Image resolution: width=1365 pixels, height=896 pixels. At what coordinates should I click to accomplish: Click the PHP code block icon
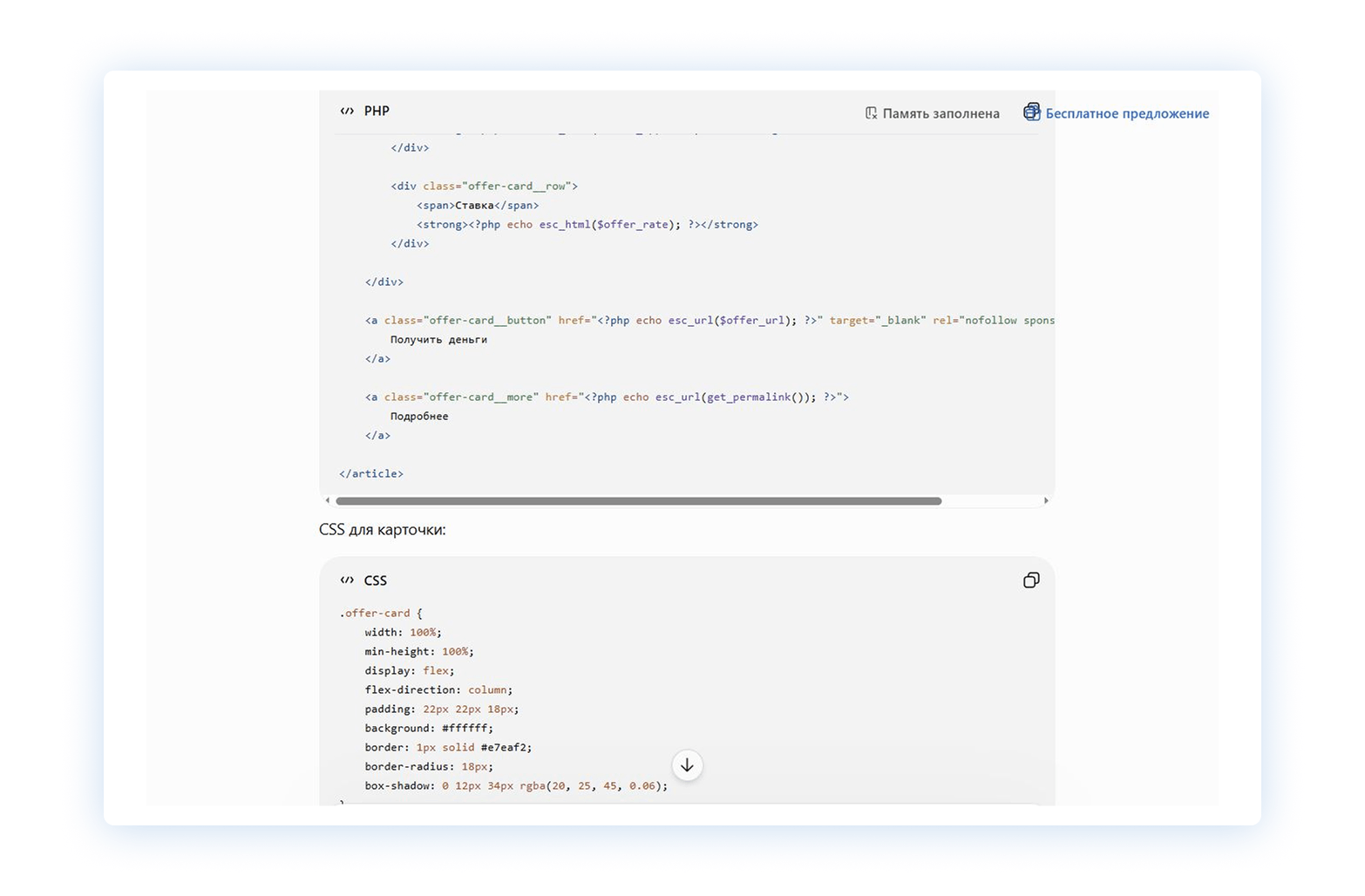(347, 111)
